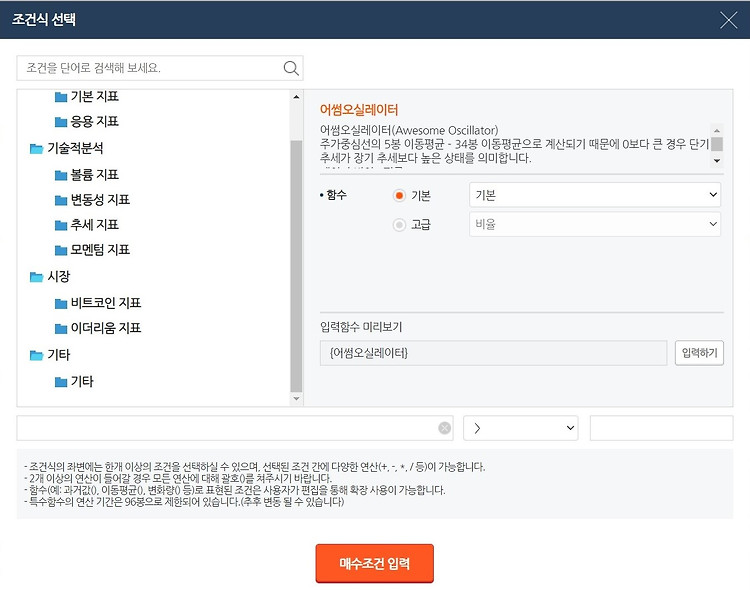Select the 이더리움 지표 tree label

pos(106,328)
